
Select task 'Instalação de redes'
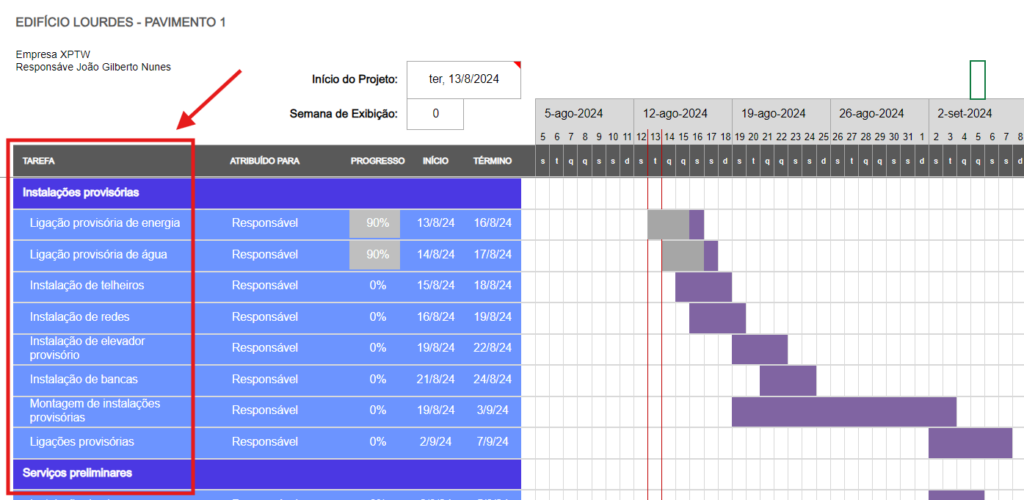point(80,317)
